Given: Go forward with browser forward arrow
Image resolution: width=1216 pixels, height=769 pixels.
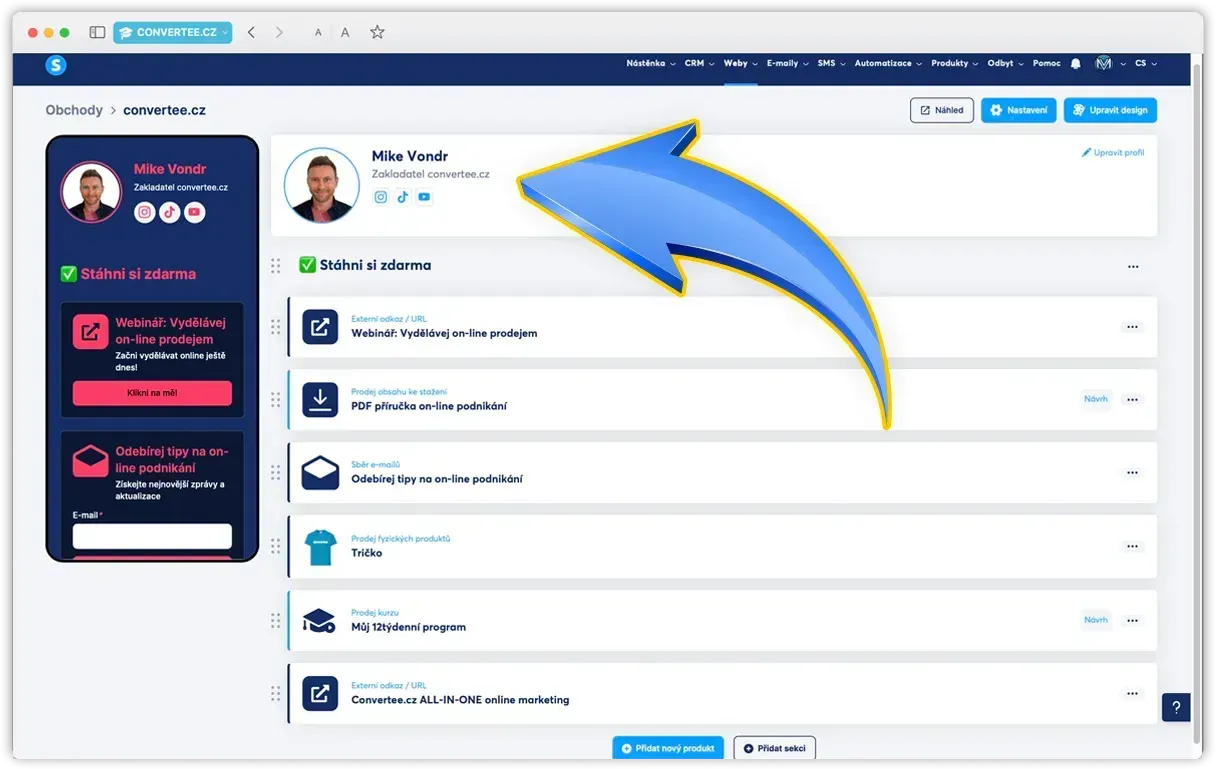Looking at the screenshot, I should pos(279,32).
